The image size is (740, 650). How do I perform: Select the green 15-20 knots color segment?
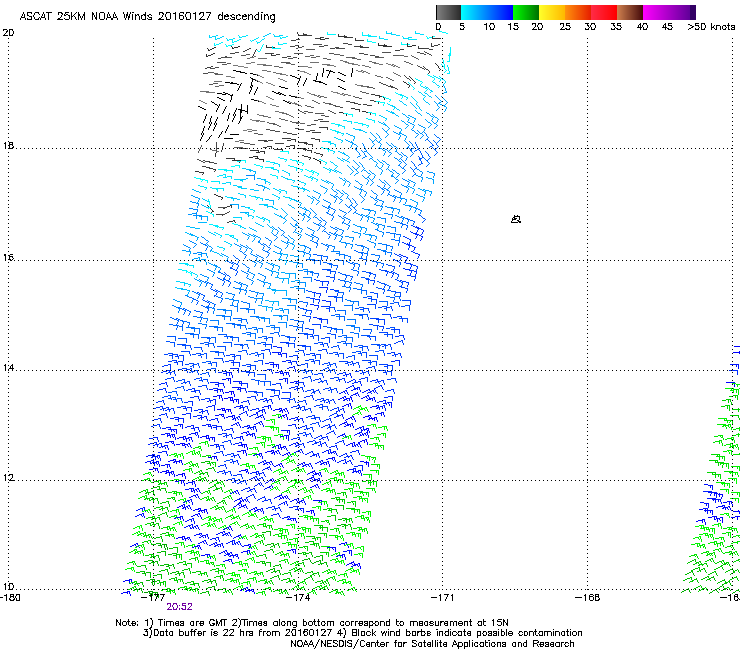526,12
